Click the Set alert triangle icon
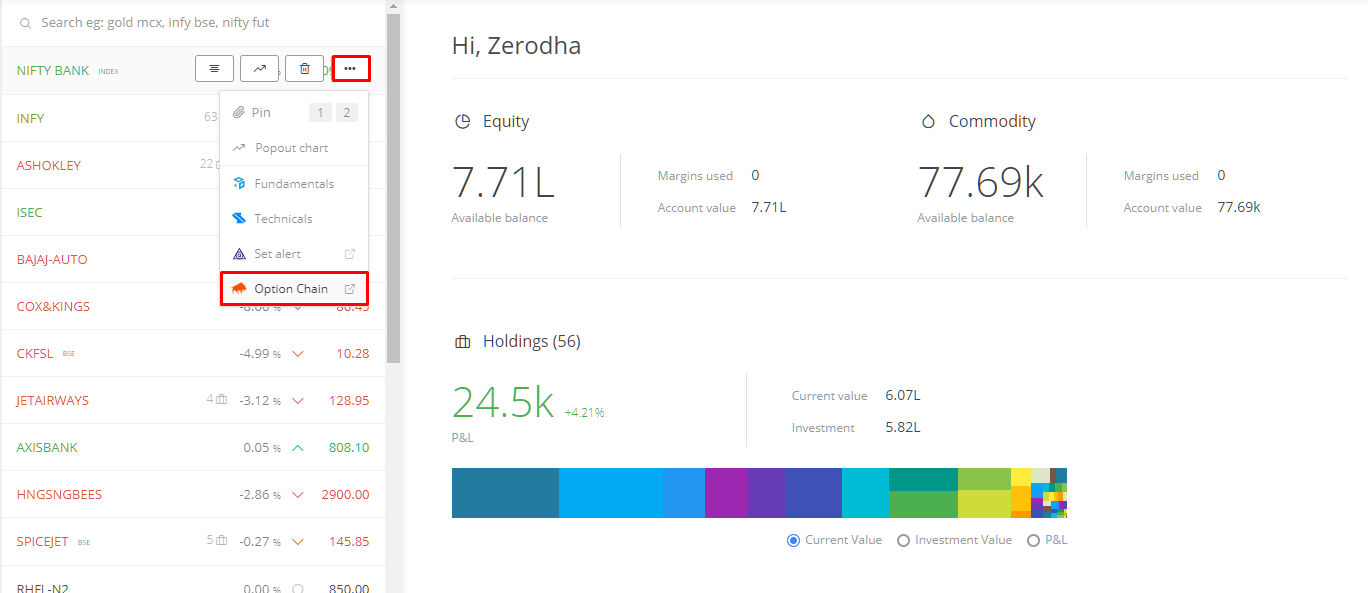 [x=239, y=254]
